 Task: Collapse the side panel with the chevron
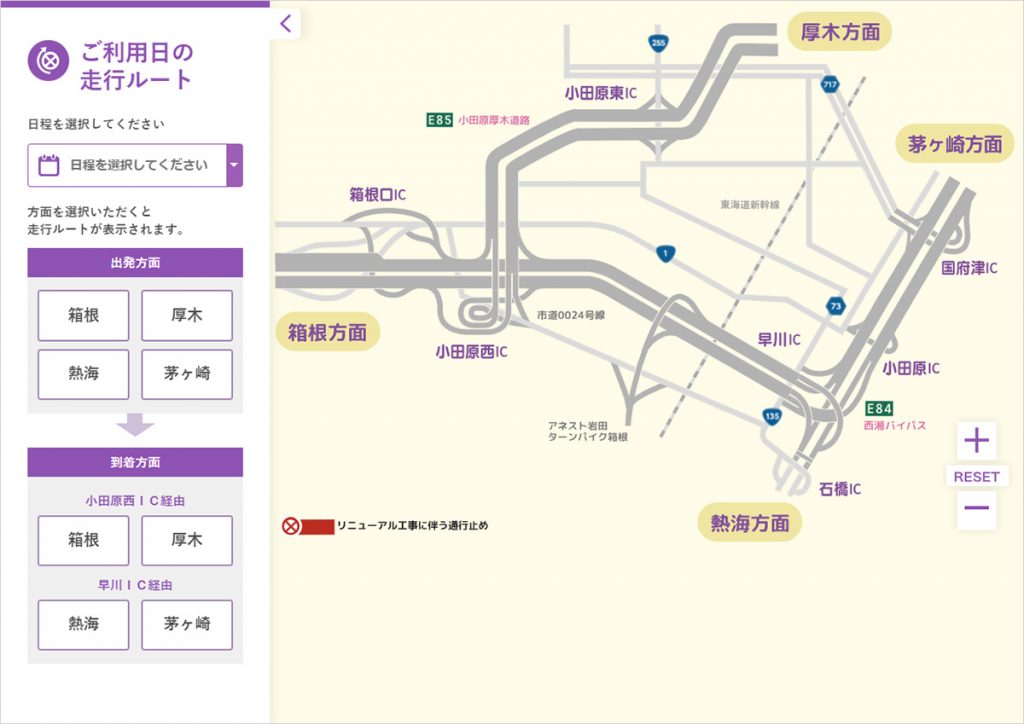click(x=286, y=24)
